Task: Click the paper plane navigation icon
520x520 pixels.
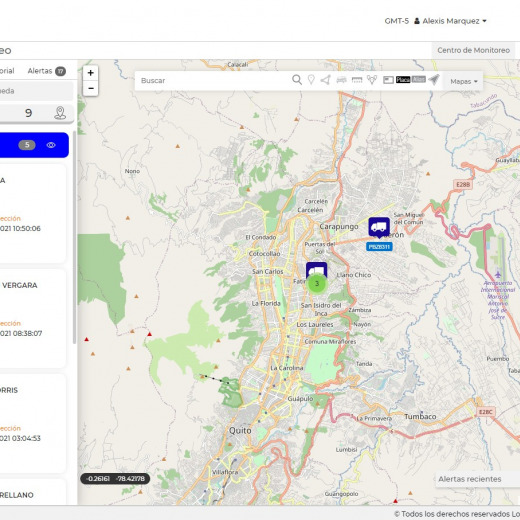Action: pyautogui.click(x=434, y=79)
